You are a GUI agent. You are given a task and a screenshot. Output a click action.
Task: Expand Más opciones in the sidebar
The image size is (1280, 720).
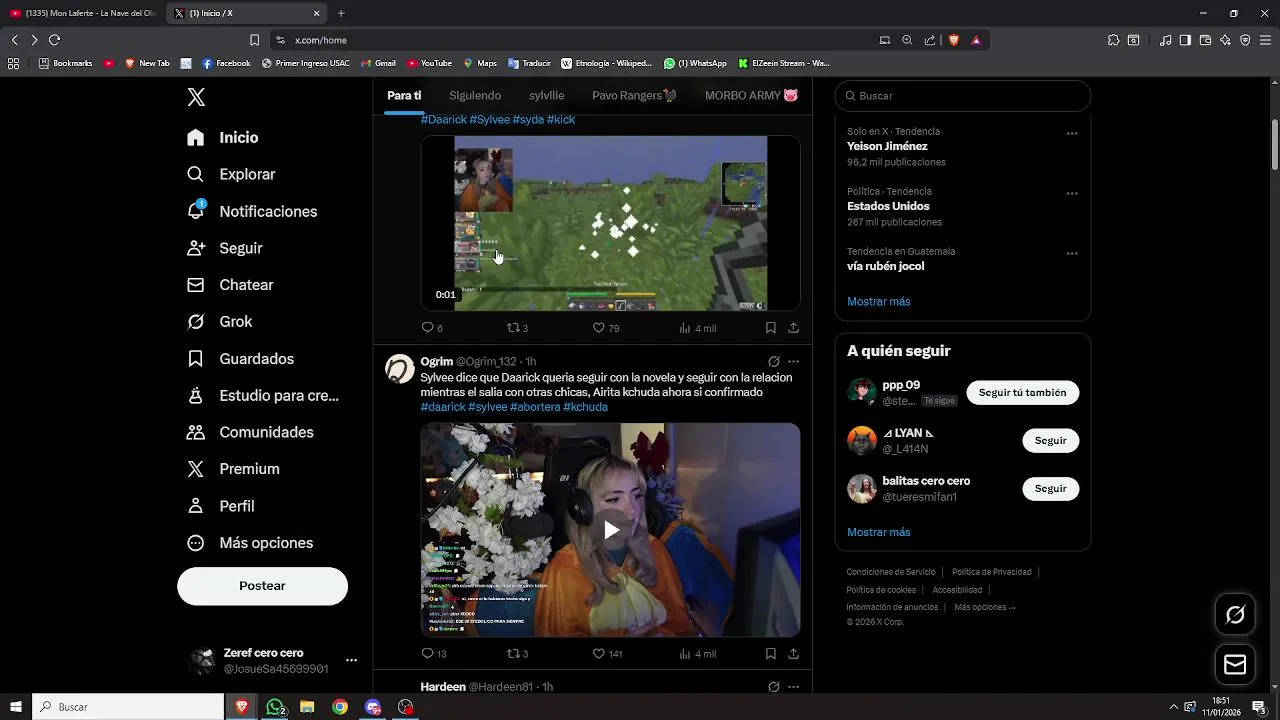click(x=250, y=543)
